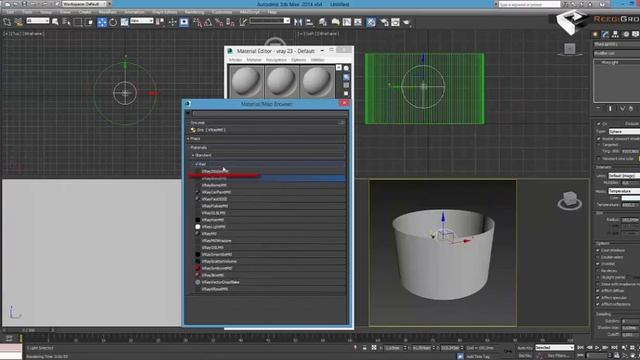
Task: Click the ViewCube in perspective viewport
Action: point(569,200)
